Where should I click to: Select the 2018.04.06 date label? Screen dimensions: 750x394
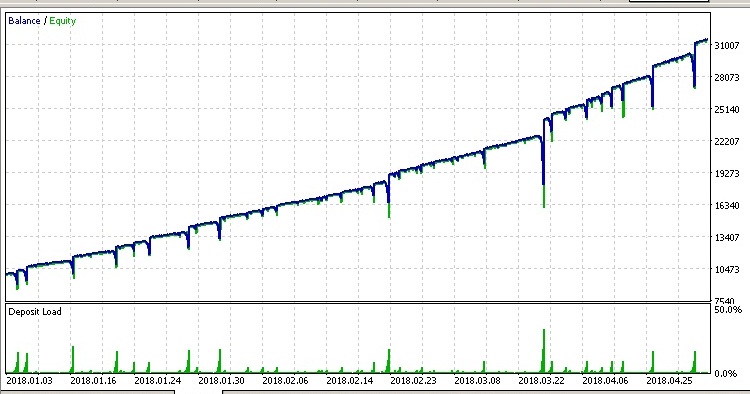tap(606, 381)
